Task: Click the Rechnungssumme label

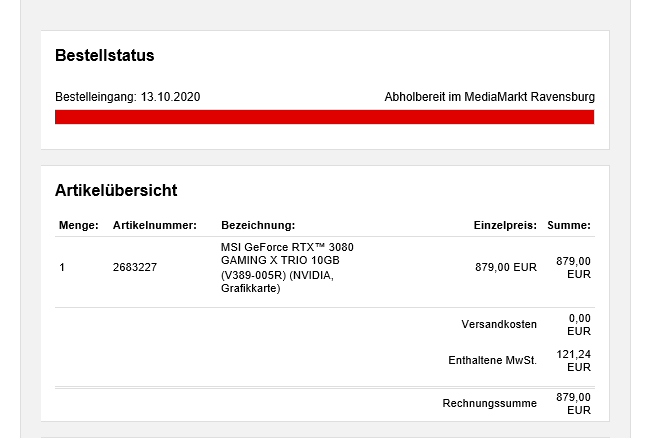Action: point(489,404)
